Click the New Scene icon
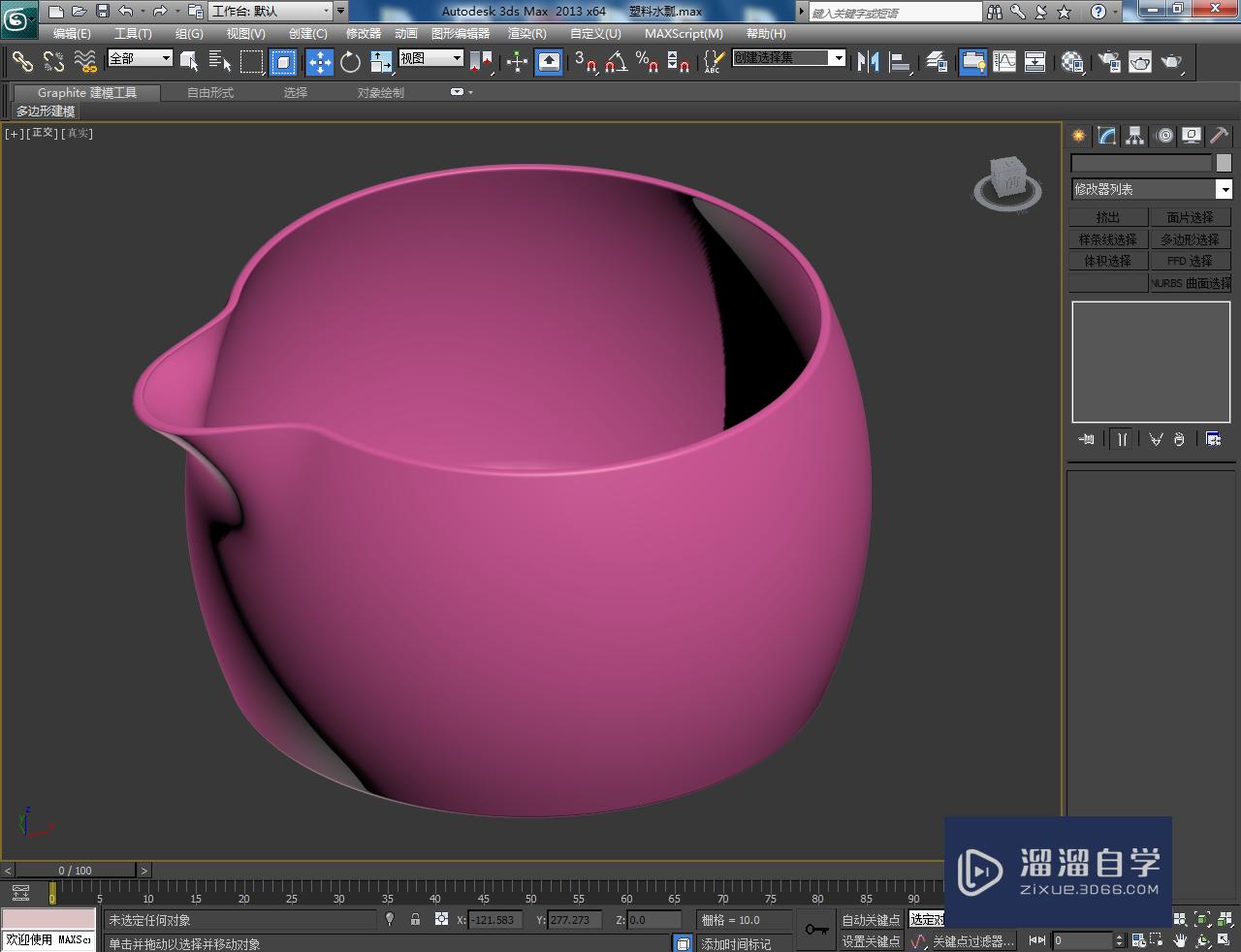This screenshot has width=1241, height=952. (55, 12)
